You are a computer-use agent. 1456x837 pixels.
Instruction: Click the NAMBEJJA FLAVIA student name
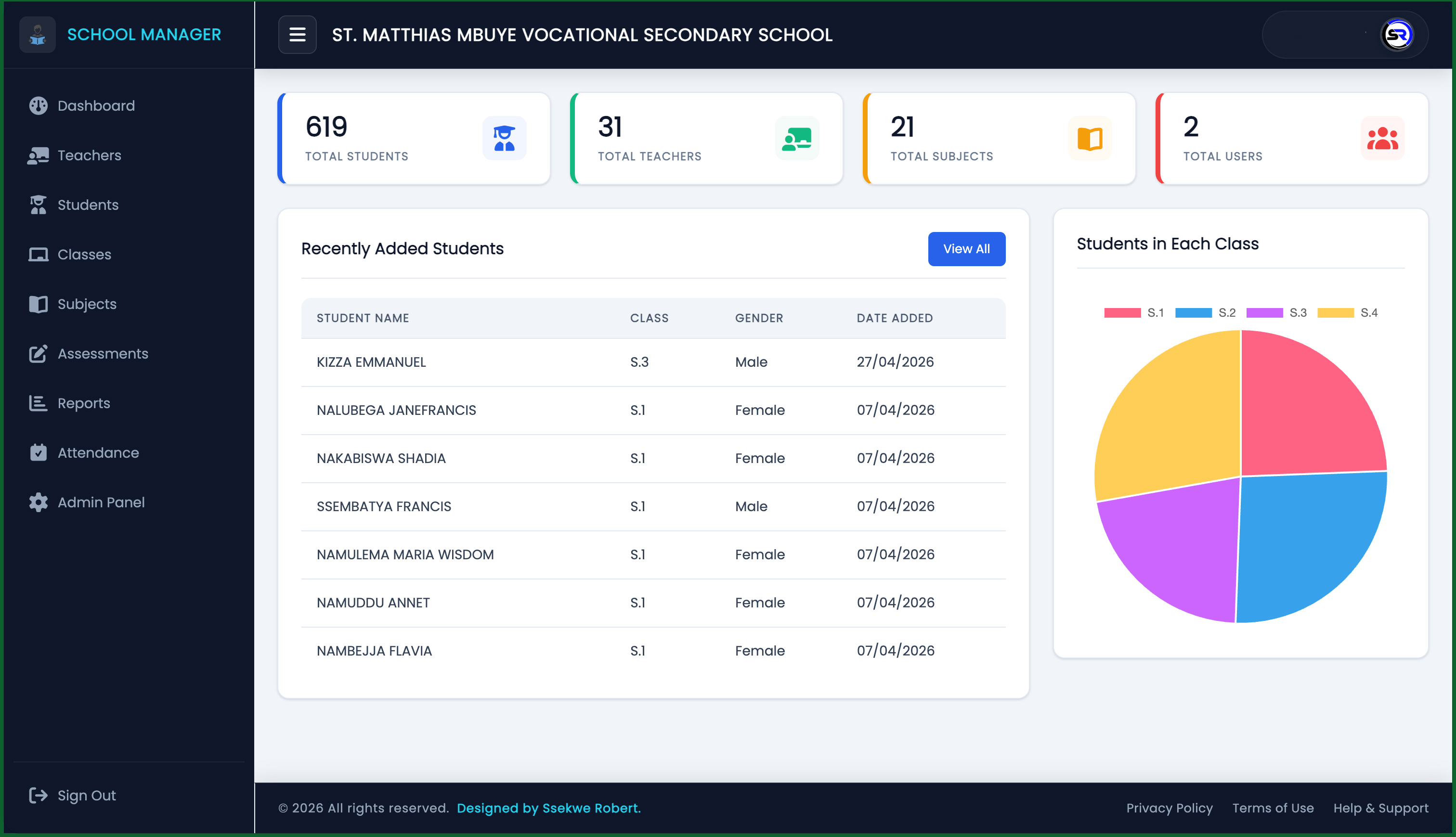[374, 651]
